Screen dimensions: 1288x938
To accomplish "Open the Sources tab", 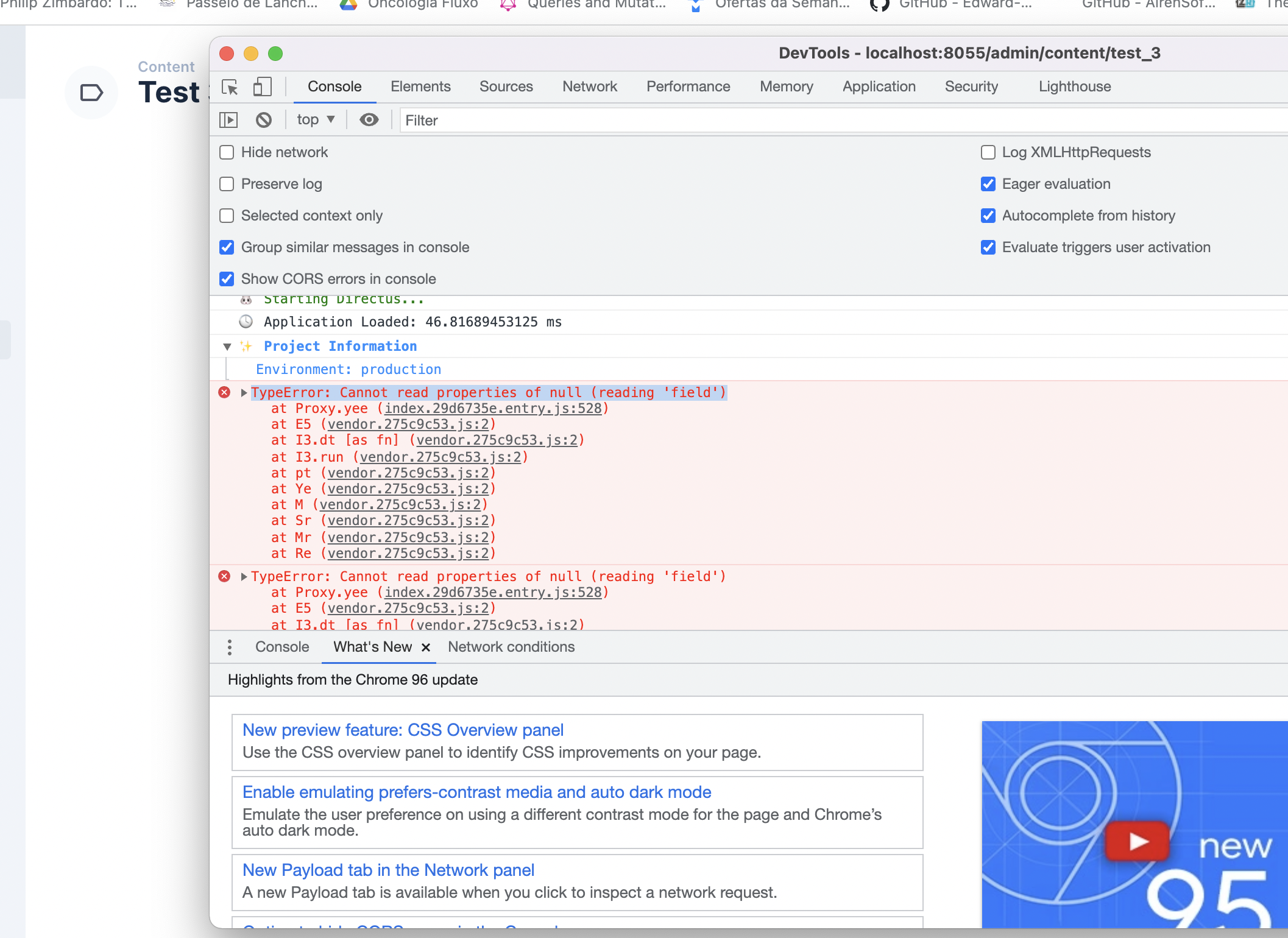I will pos(506,86).
